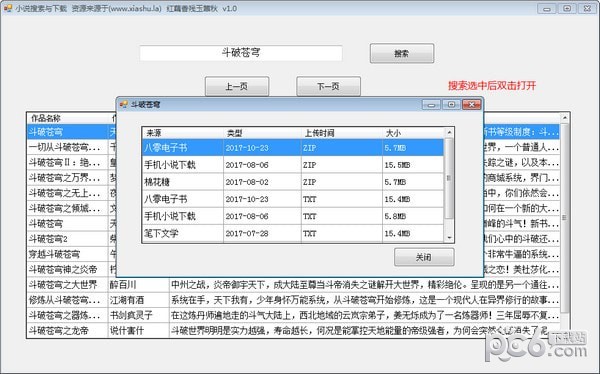The image size is (600, 374).
Task: Select 手机小说下载 row dated 2017-08-06 with 15.5MB
Action: click(293, 165)
